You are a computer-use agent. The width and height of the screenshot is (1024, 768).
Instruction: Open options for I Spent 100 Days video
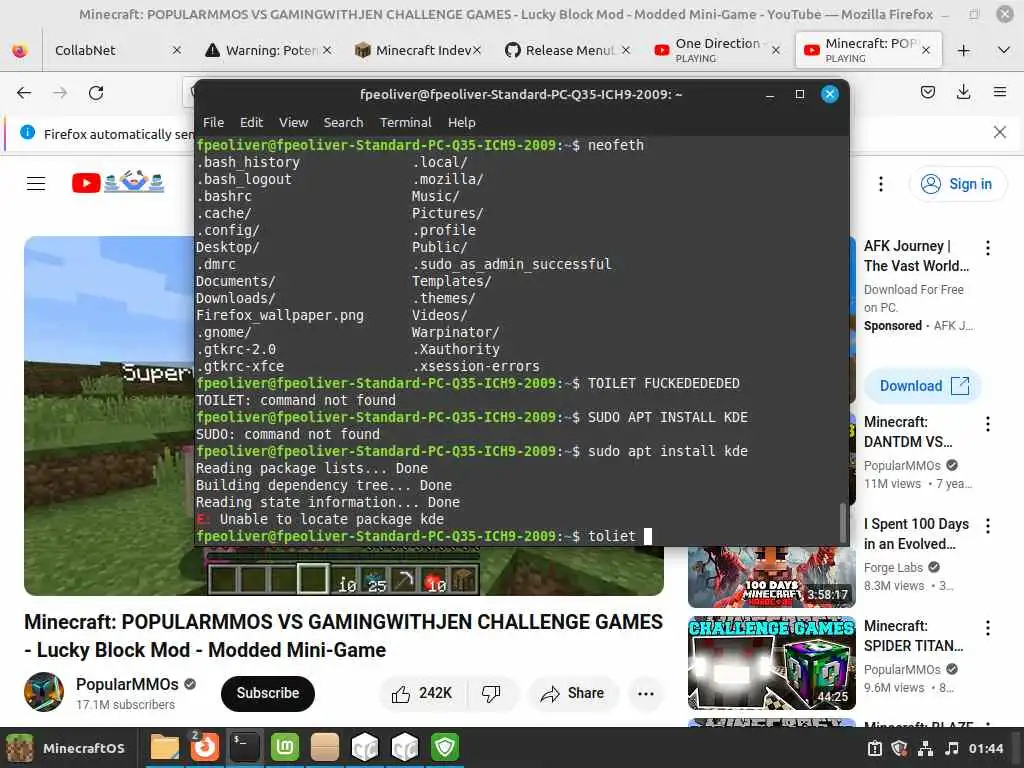[987, 526]
